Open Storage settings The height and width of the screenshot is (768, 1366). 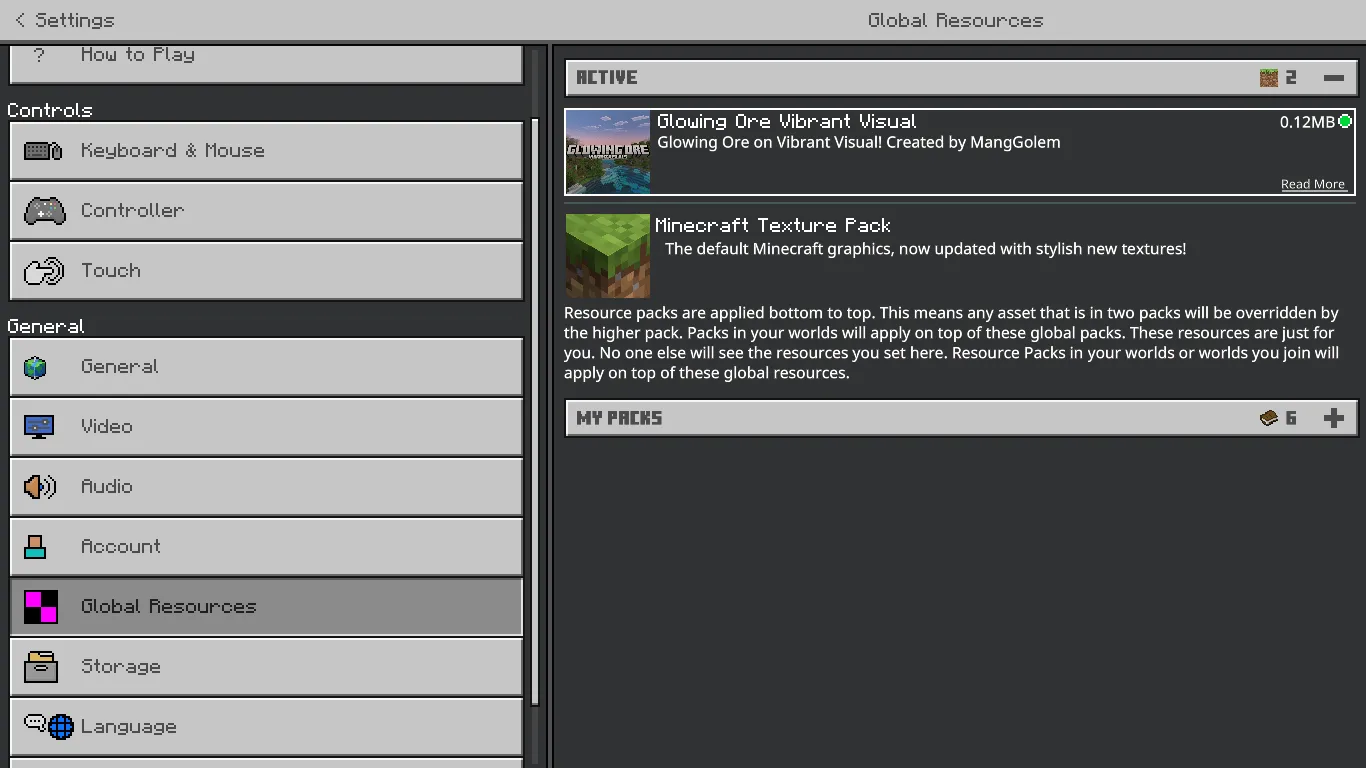click(x=266, y=667)
